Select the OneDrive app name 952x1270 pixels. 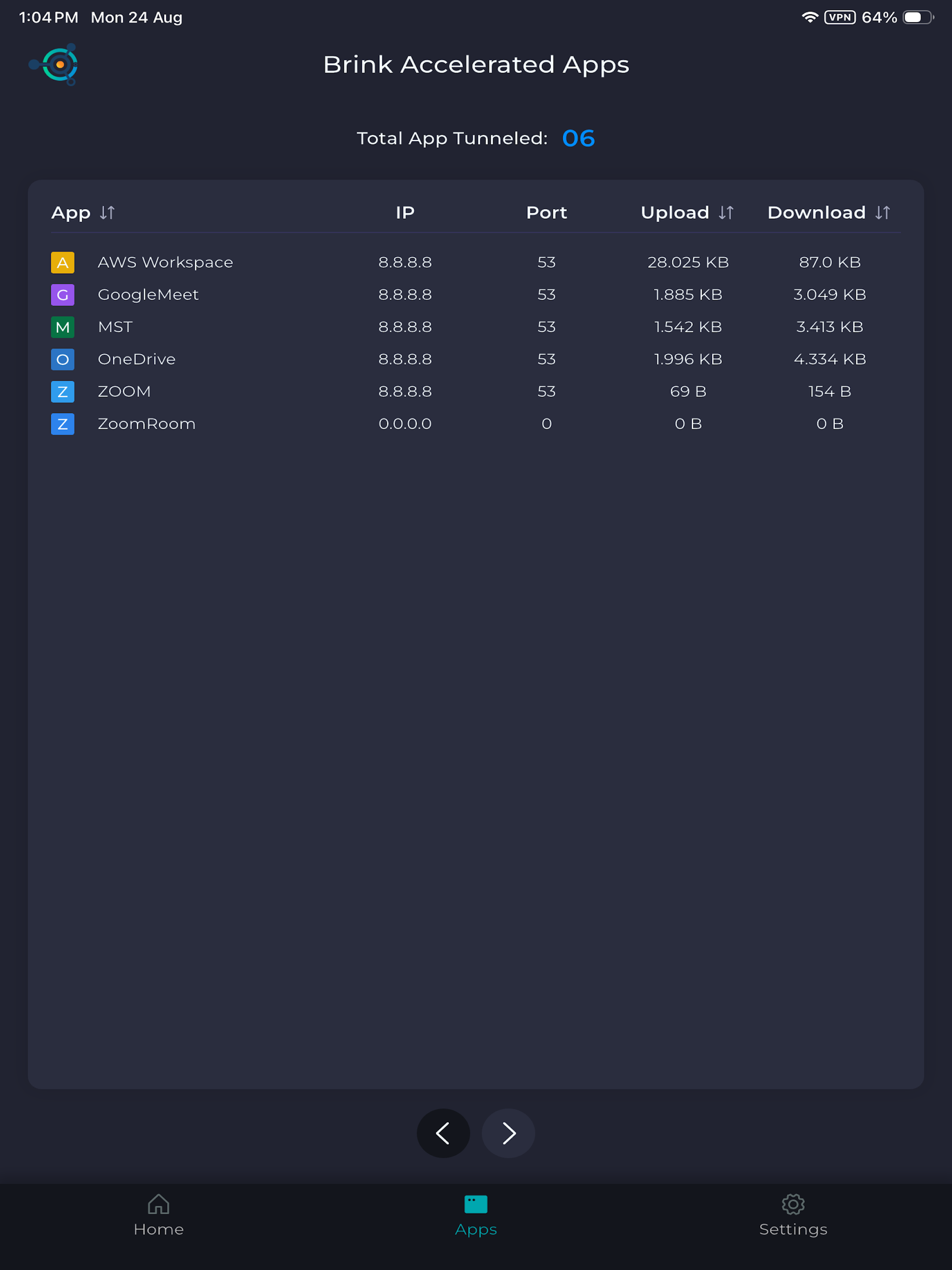pyautogui.click(x=137, y=359)
